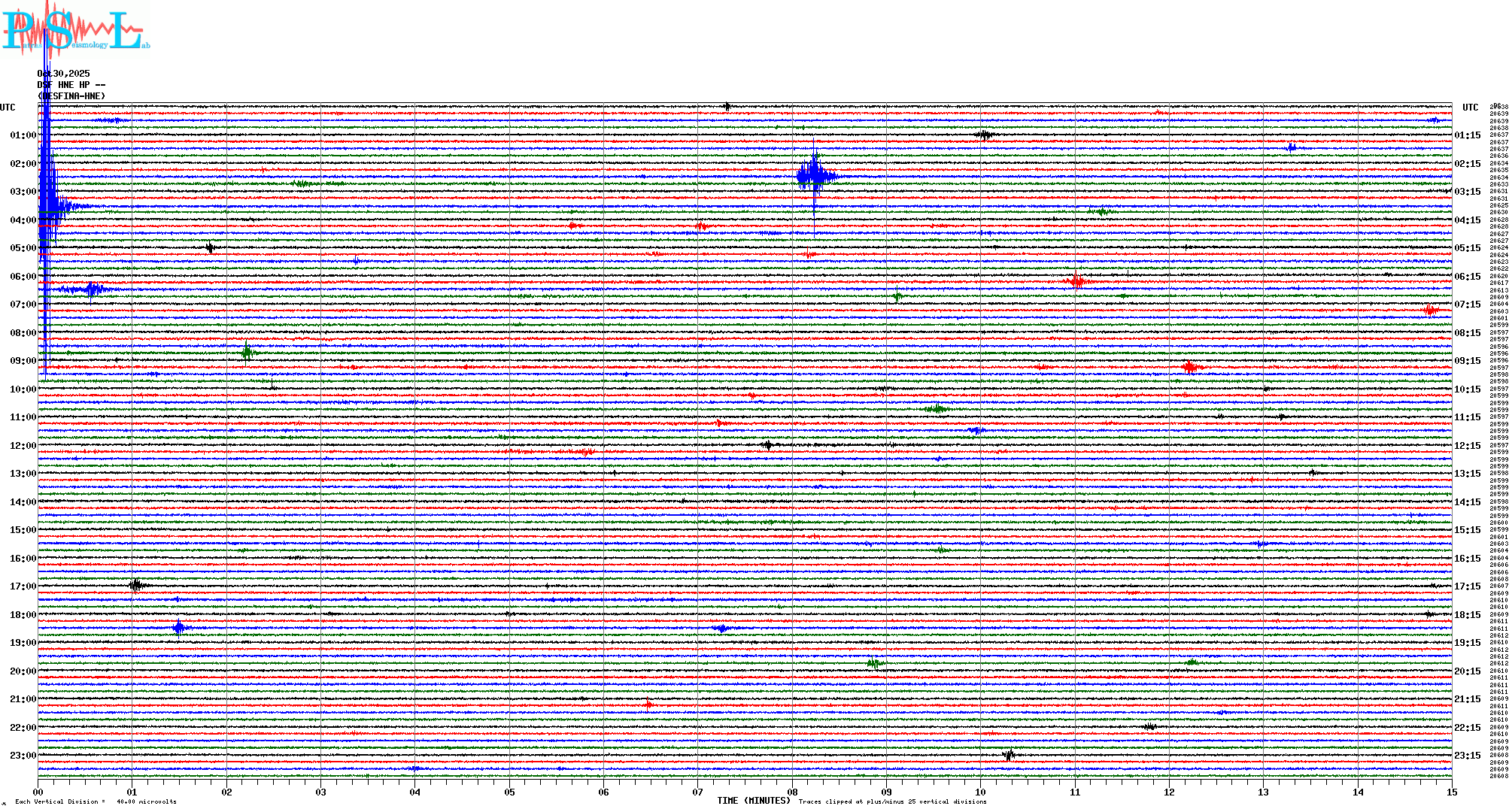Click the UTC label at top right
Image resolution: width=1512 pixels, height=812 pixels.
(1470, 108)
